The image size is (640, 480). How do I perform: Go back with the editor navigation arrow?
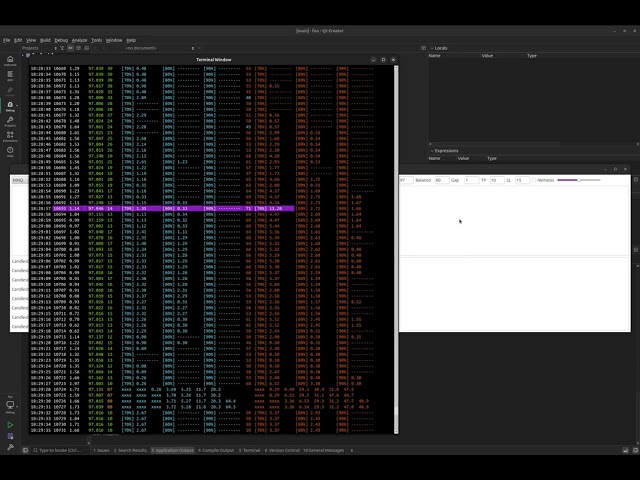point(96,48)
